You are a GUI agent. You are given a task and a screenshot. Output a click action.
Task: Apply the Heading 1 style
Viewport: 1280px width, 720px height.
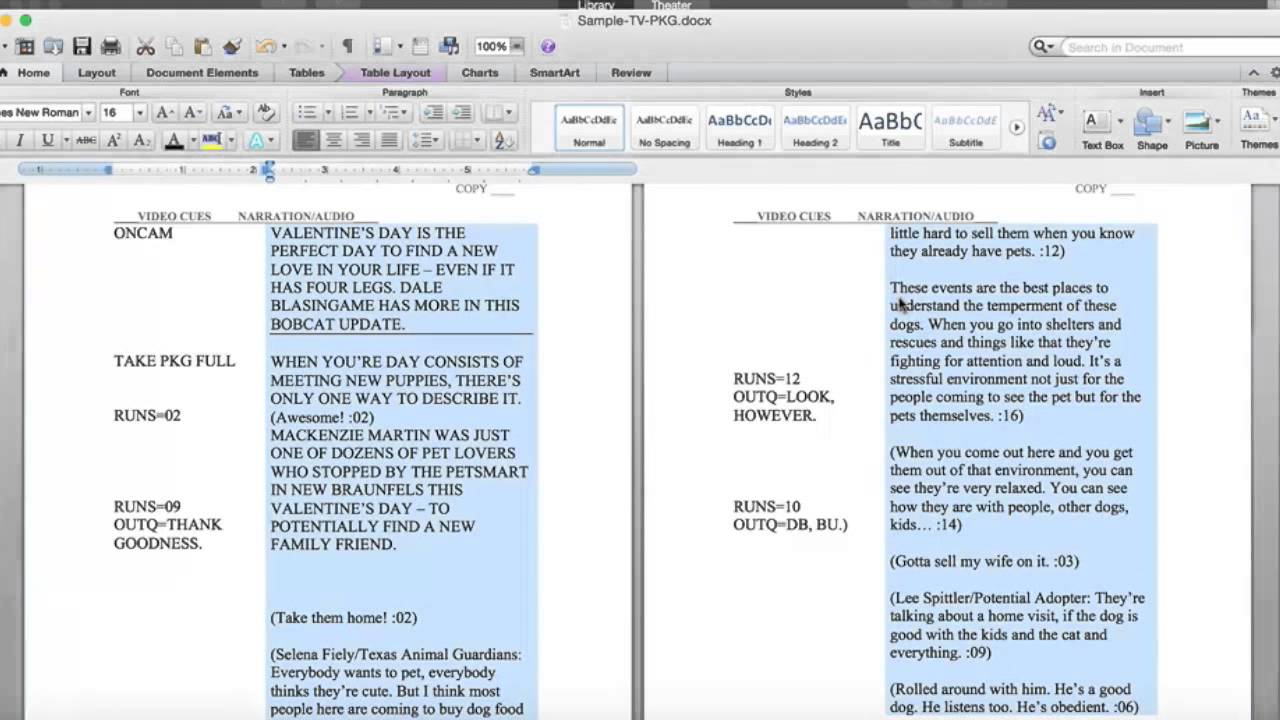(x=740, y=128)
